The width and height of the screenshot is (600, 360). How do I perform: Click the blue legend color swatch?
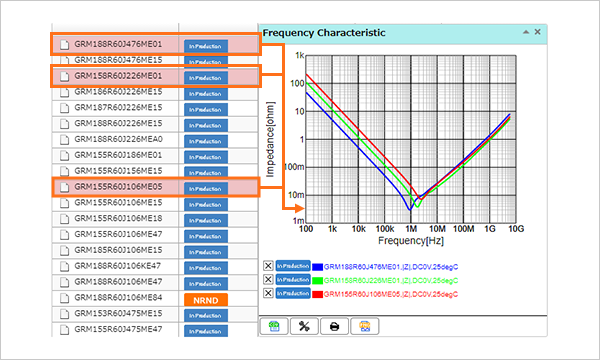click(318, 267)
